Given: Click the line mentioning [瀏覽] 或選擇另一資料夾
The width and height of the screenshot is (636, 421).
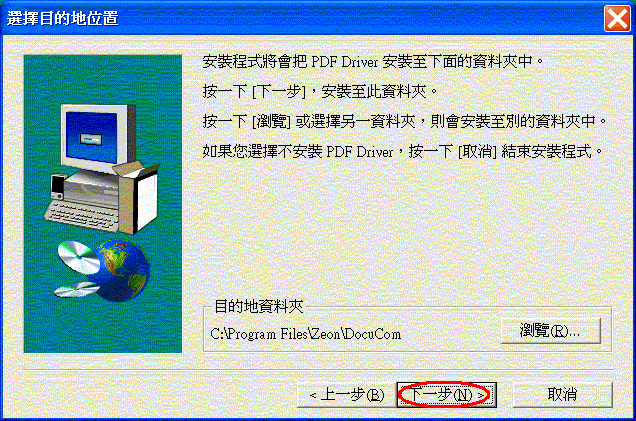Looking at the screenshot, I should pyautogui.click(x=404, y=121).
